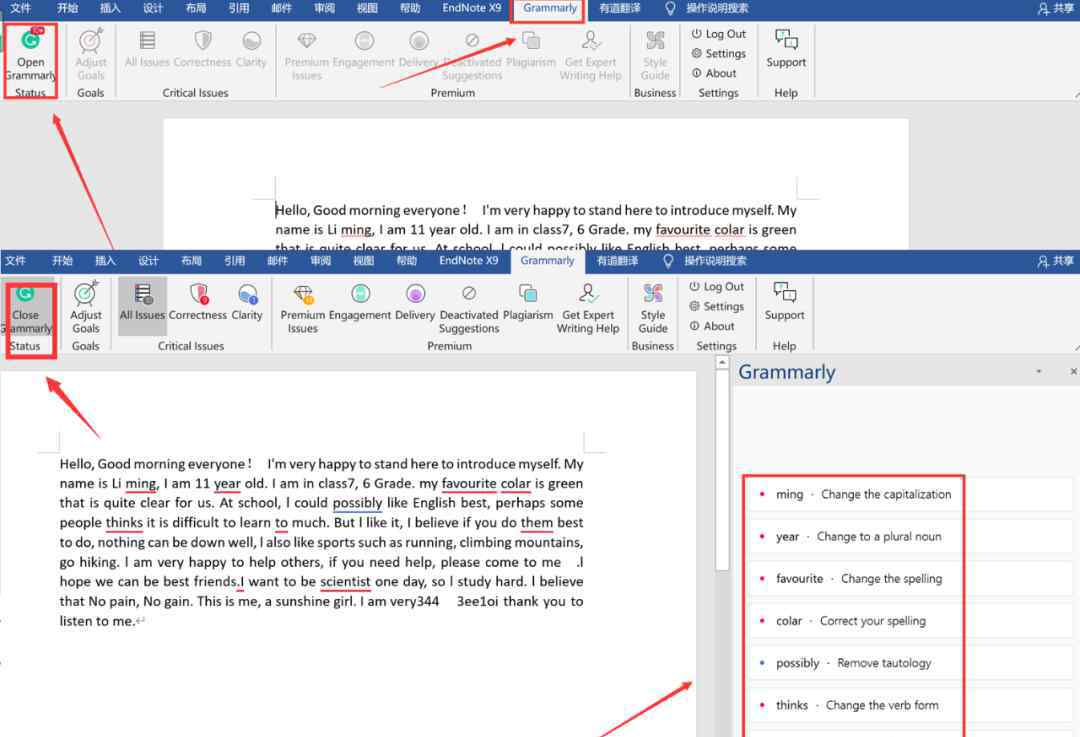Open Support in the upper window ribbon
Screen dimensions: 1080x737
tap(786, 48)
